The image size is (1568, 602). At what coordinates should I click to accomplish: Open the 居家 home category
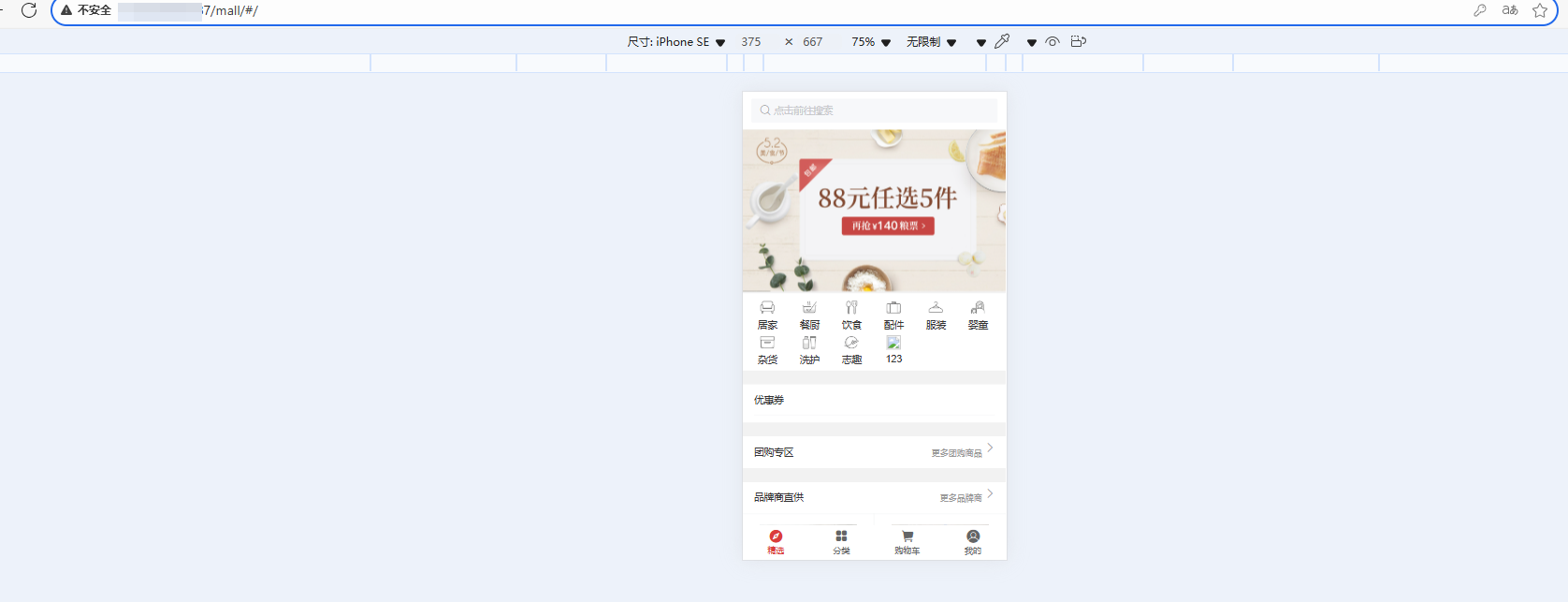click(x=767, y=315)
